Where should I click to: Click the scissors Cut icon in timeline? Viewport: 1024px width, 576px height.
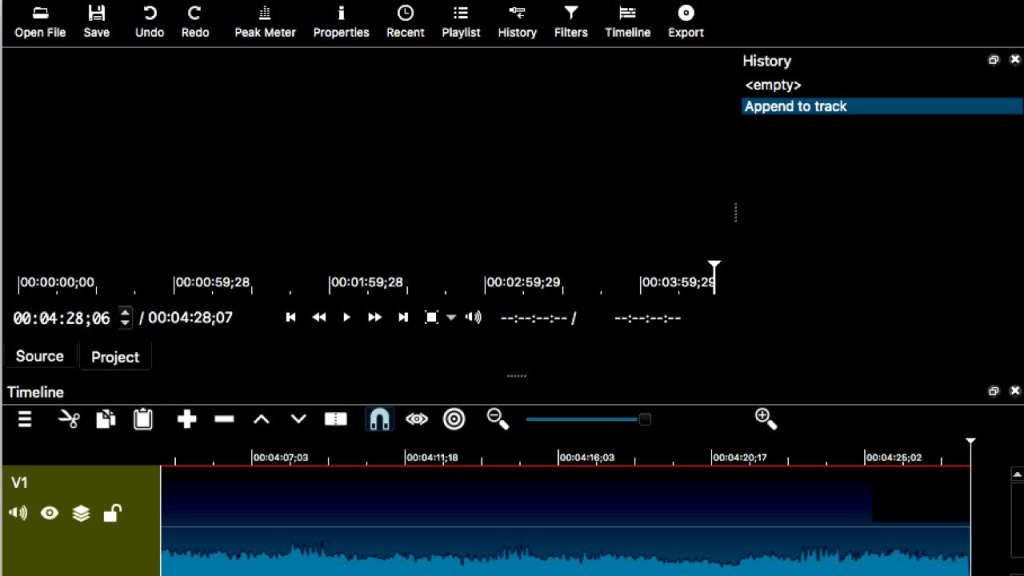[68, 419]
